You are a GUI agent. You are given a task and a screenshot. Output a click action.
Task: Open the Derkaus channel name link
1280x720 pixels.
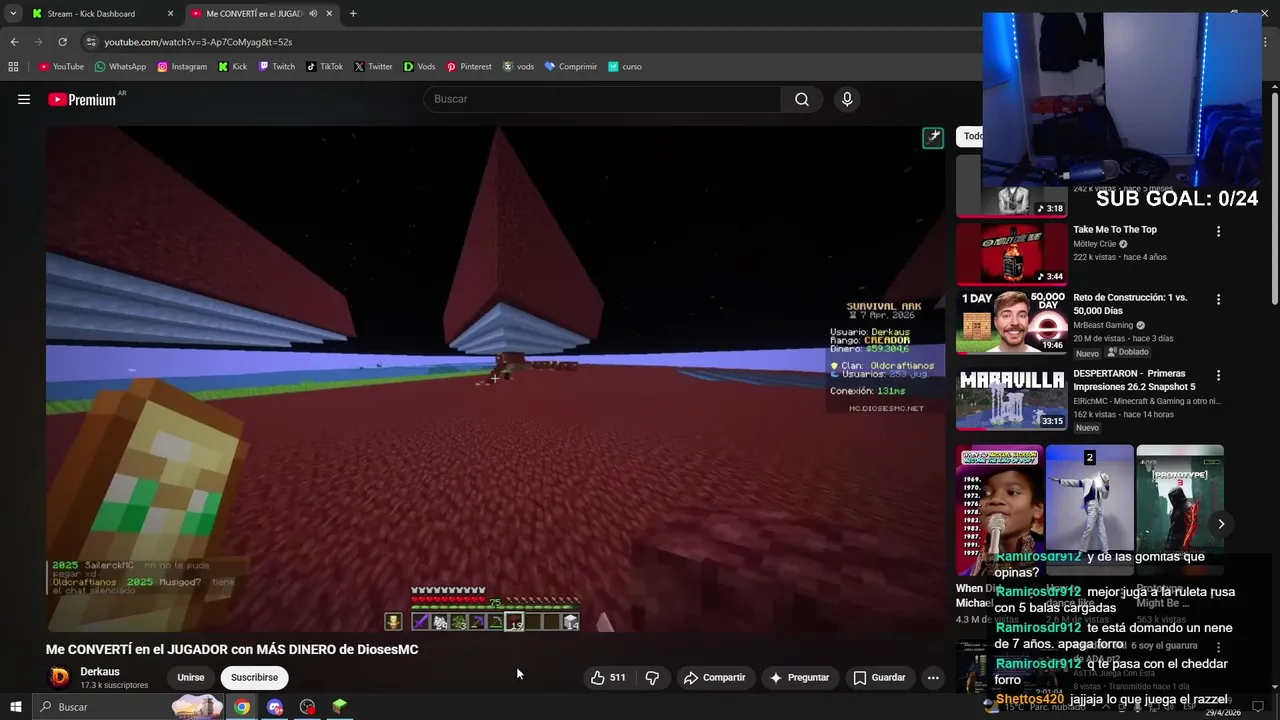(100, 672)
